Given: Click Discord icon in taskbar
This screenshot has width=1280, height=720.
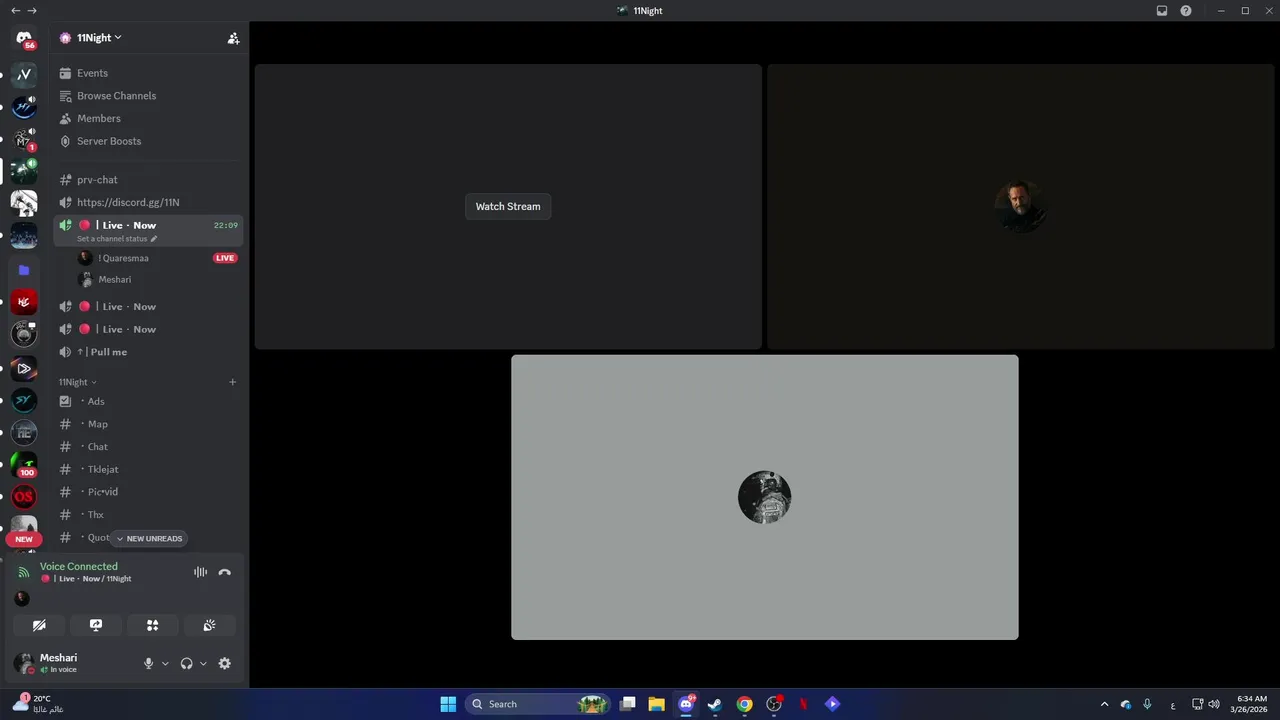Looking at the screenshot, I should click(686, 704).
